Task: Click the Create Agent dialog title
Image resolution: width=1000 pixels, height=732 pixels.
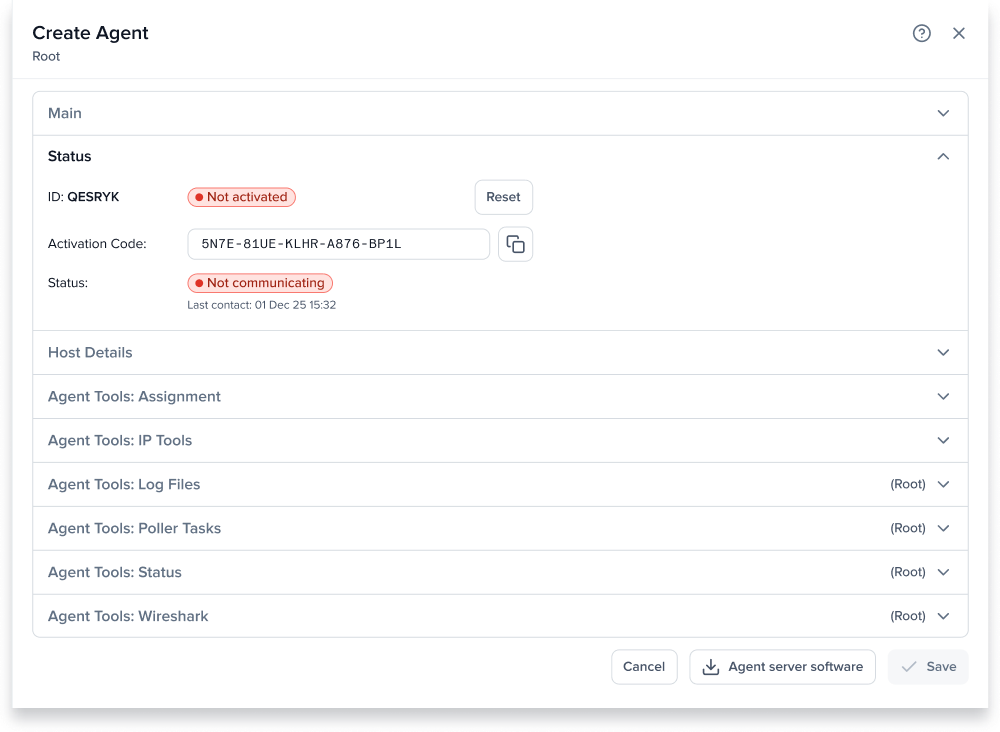Action: (x=90, y=33)
